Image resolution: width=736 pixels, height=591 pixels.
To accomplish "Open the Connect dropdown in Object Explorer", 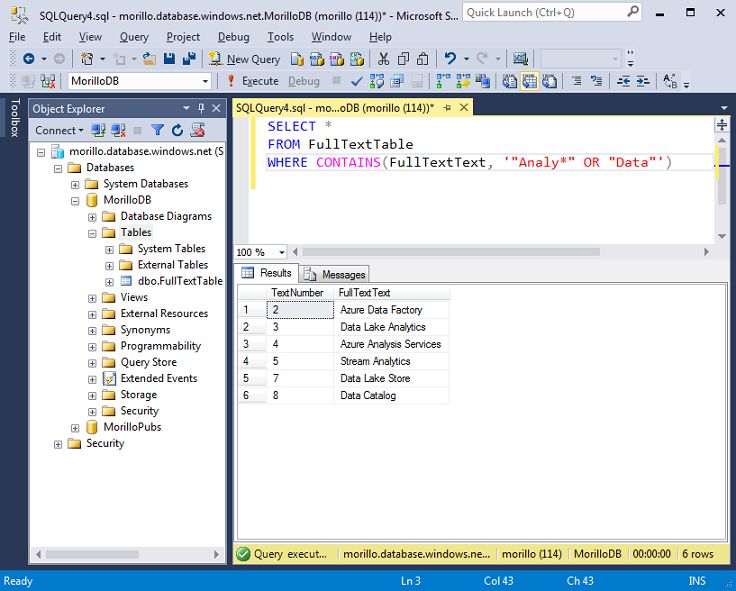I will click(x=59, y=130).
